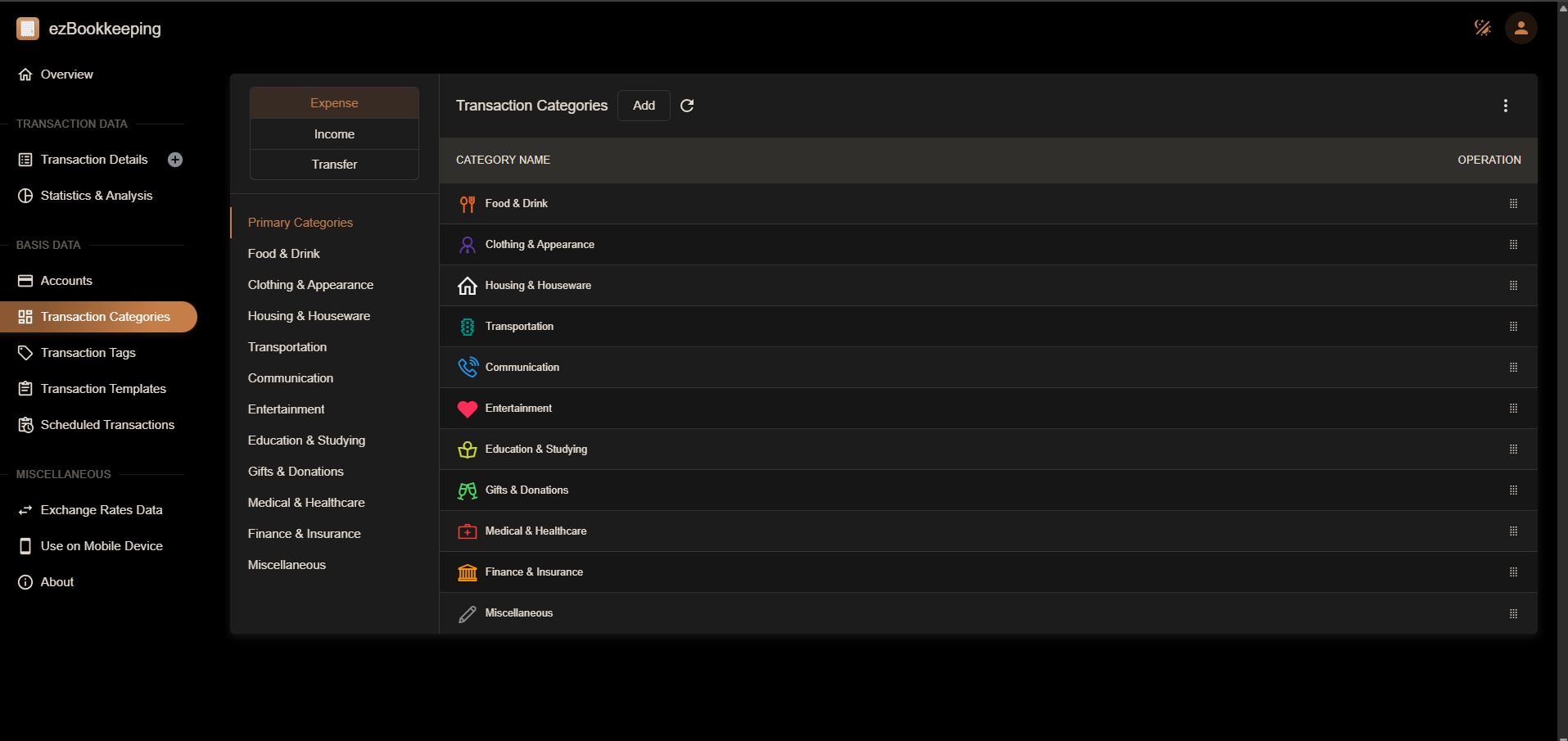
Task: Select Entertainment in left category list
Action: [x=334, y=409]
